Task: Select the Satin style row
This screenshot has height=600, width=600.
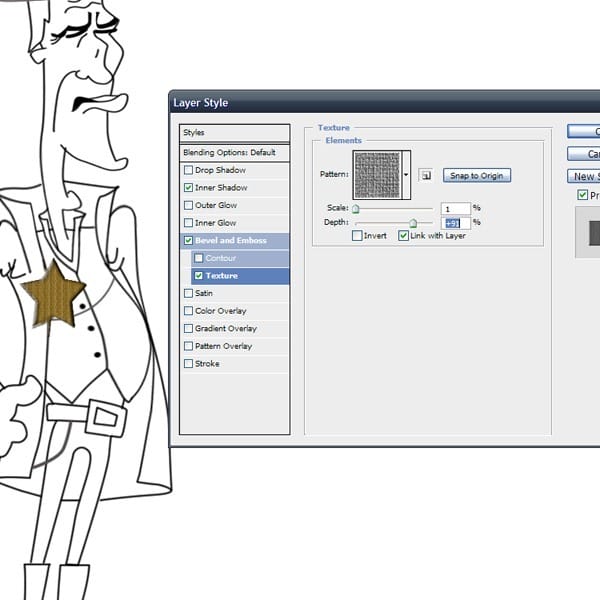Action: (235, 293)
